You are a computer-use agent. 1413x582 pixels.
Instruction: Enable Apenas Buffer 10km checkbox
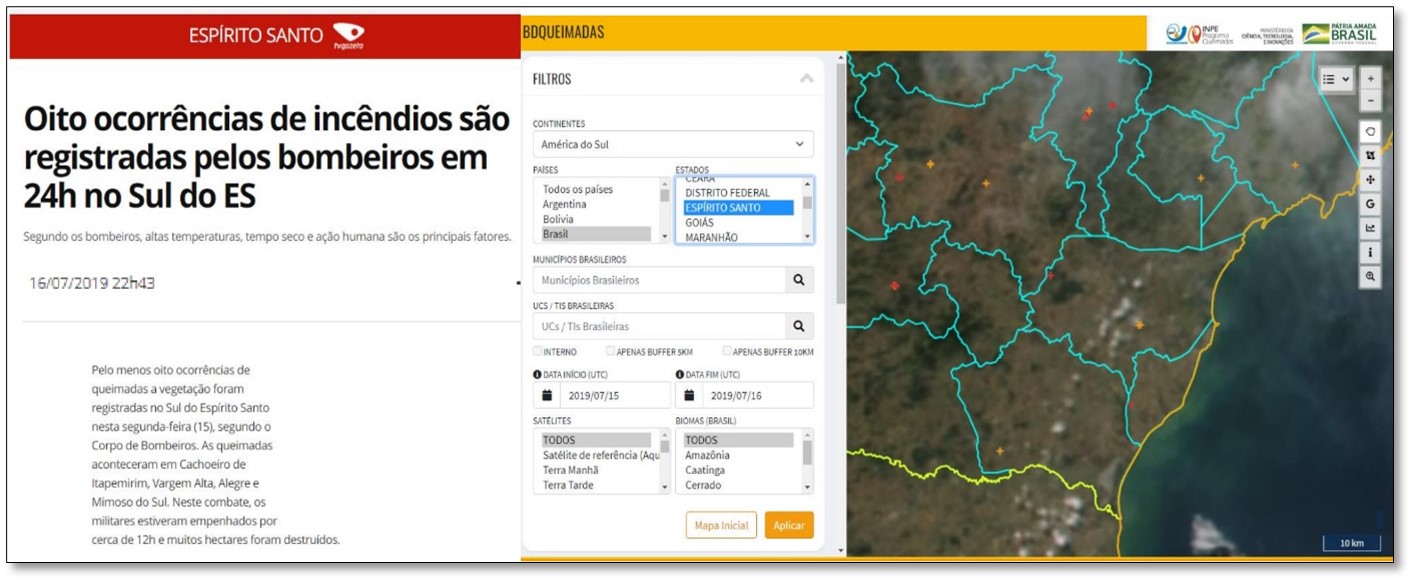[727, 351]
